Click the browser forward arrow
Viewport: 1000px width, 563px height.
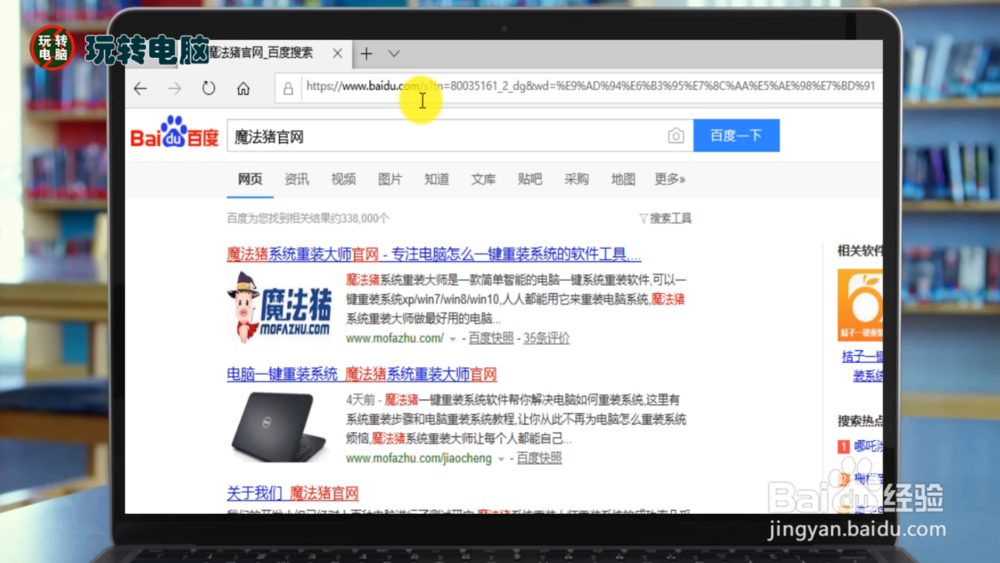175,89
